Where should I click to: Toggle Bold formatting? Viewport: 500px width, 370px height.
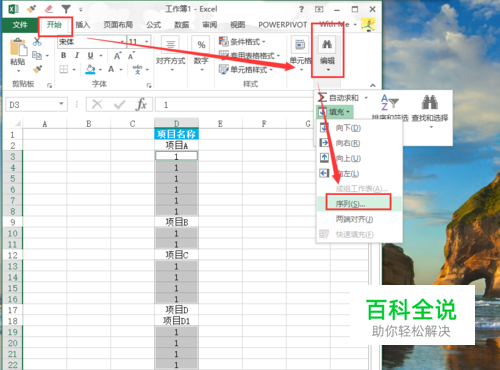(x=63, y=55)
